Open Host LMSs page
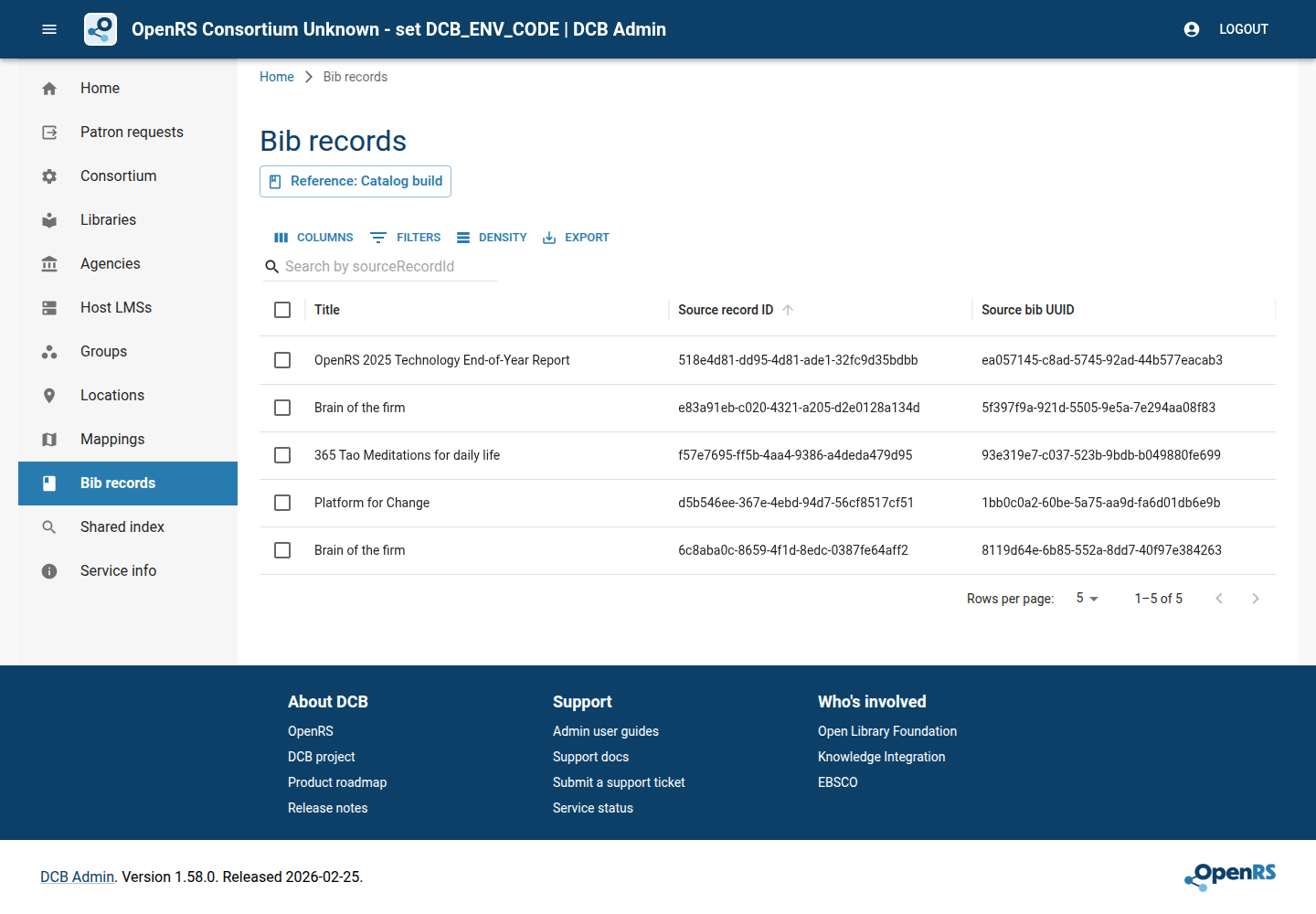 (128, 308)
